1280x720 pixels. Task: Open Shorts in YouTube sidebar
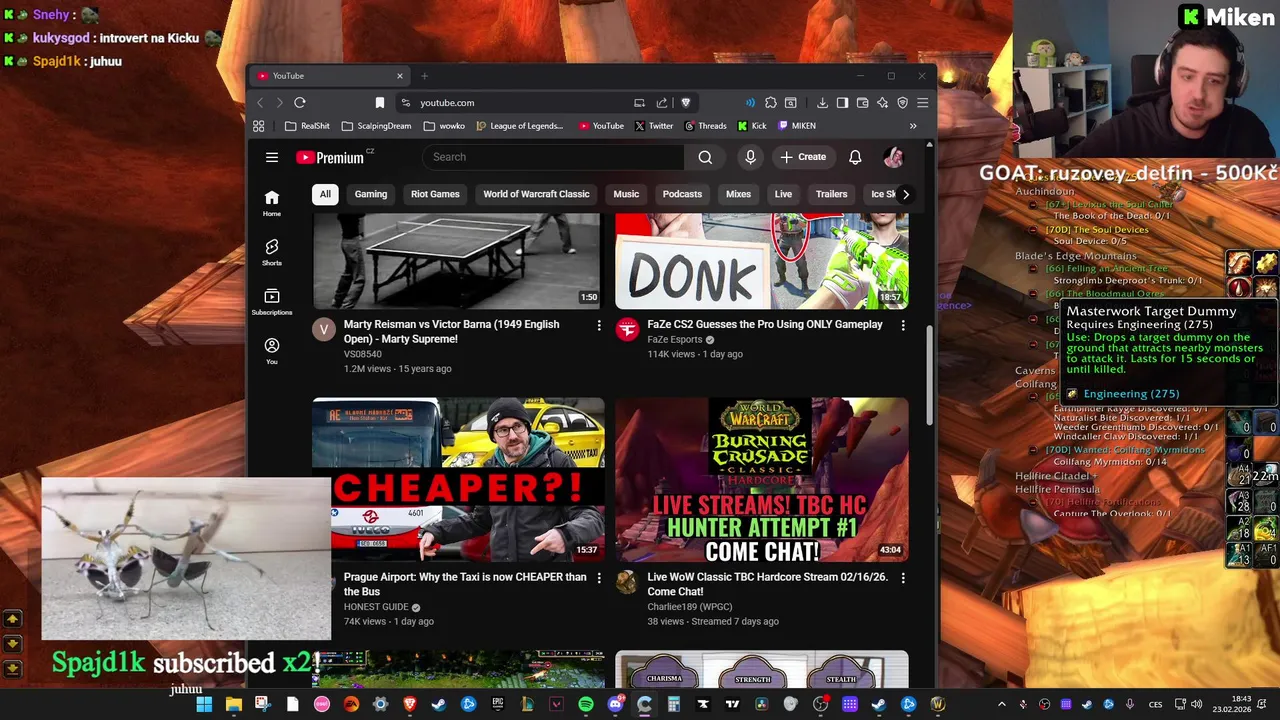(272, 252)
